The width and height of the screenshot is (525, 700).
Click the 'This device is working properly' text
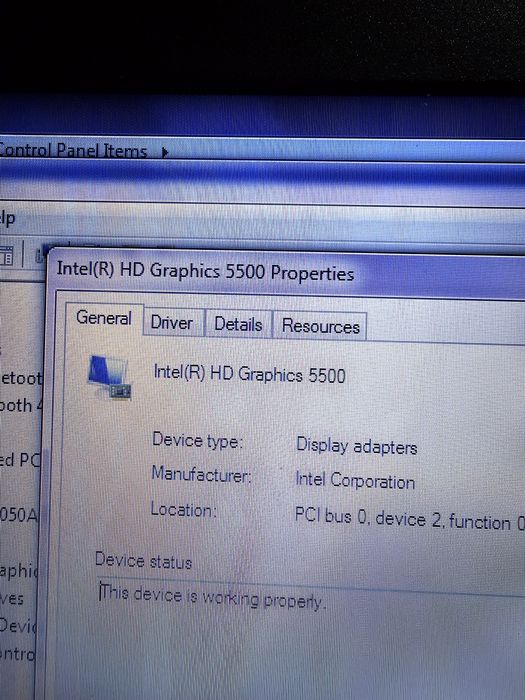click(212, 596)
